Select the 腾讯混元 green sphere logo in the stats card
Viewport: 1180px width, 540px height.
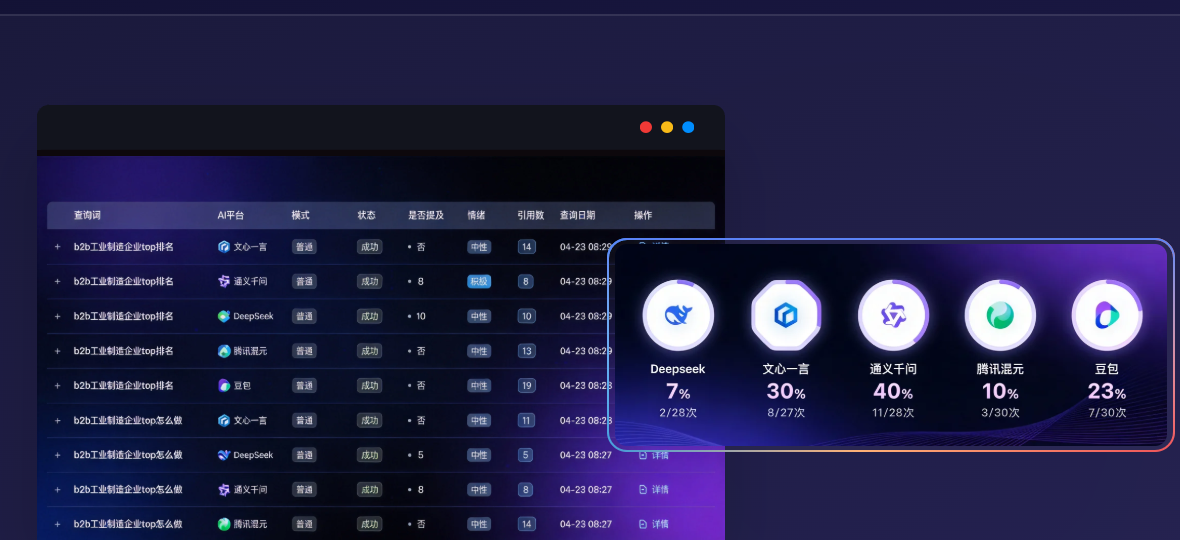click(1000, 315)
